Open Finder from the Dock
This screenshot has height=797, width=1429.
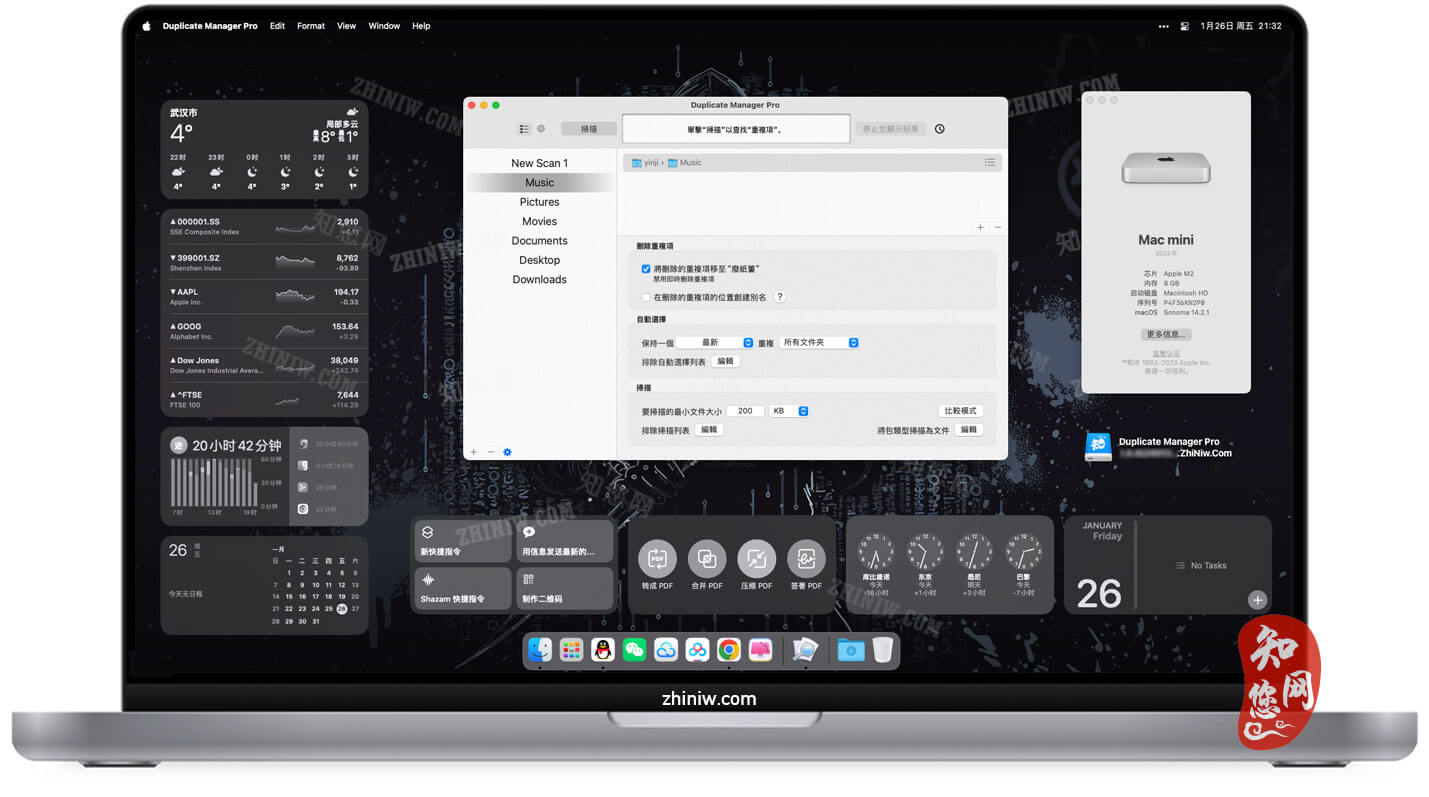(x=540, y=650)
